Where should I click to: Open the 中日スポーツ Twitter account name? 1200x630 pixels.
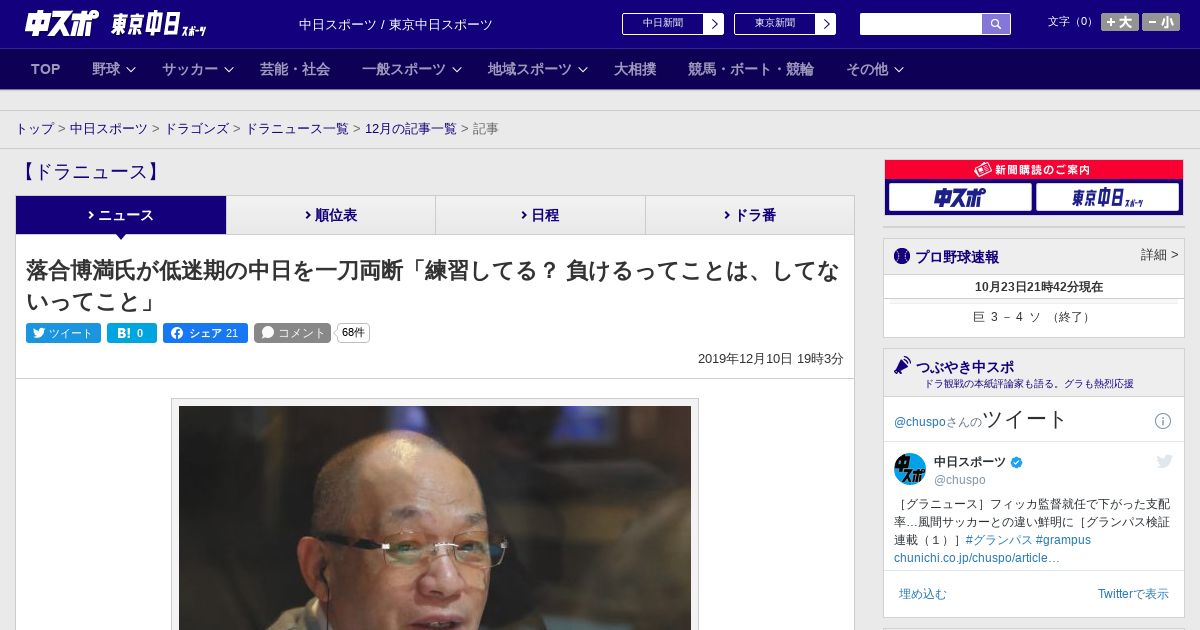970,462
